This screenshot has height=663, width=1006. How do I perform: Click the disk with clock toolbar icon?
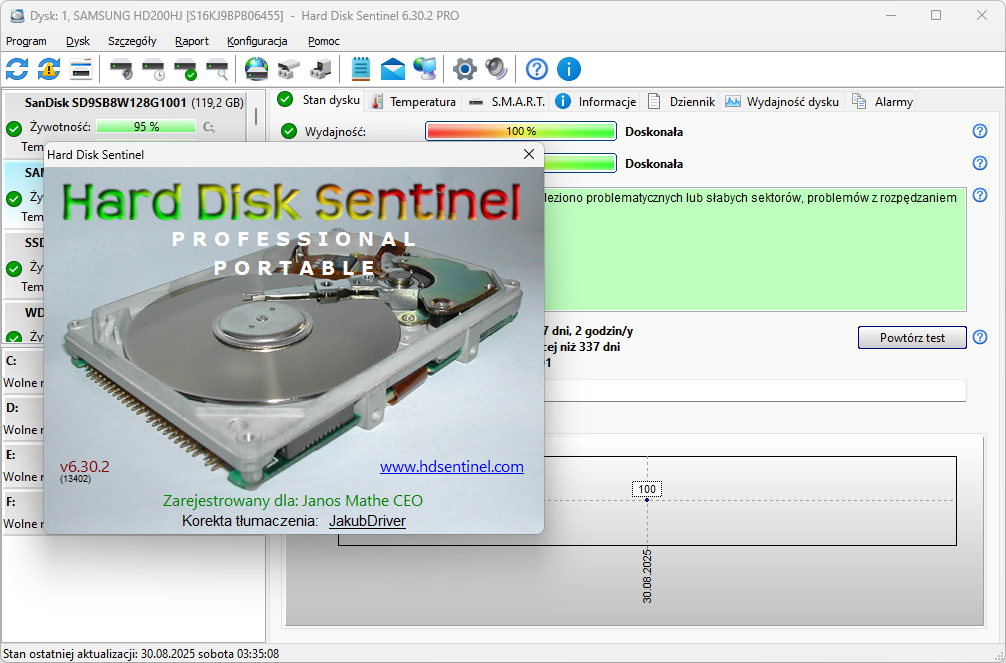point(153,69)
